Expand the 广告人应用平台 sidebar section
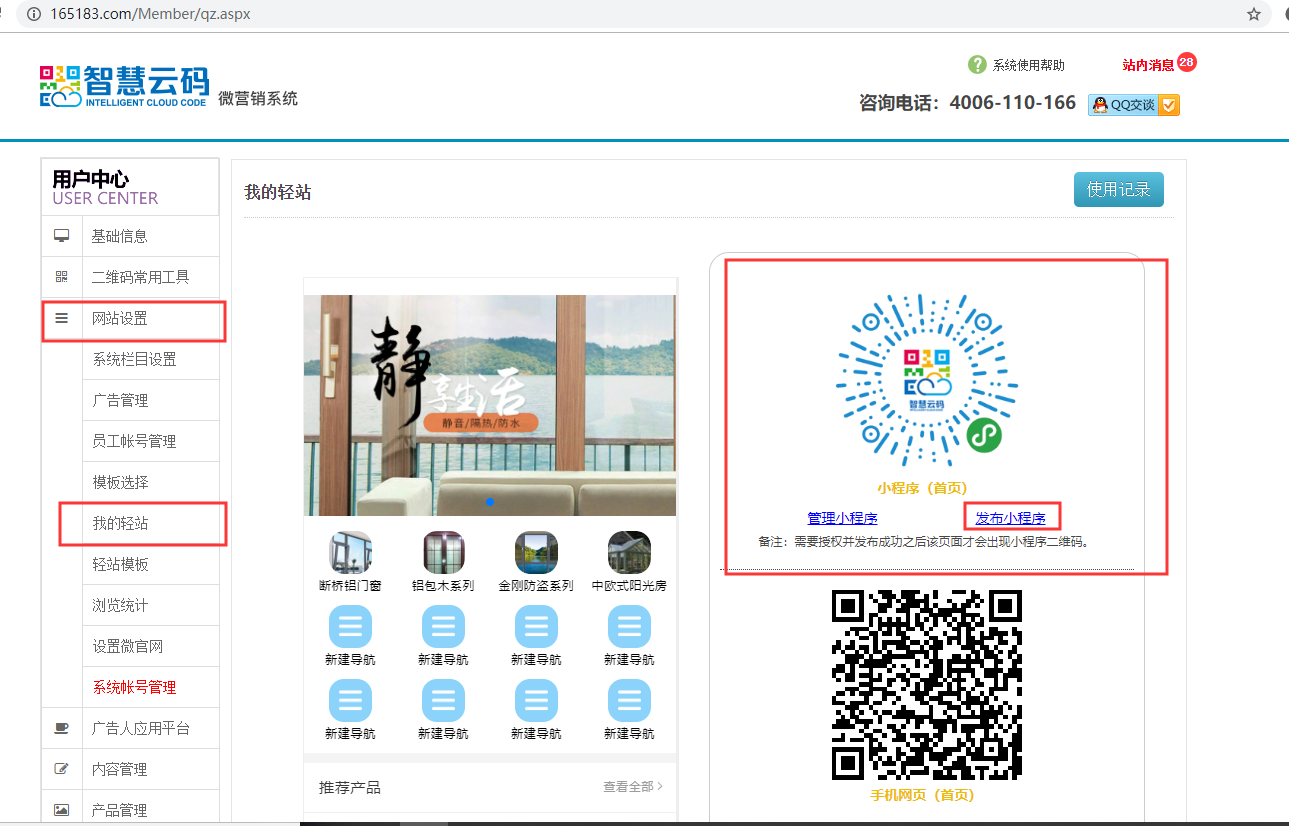 tap(140, 729)
